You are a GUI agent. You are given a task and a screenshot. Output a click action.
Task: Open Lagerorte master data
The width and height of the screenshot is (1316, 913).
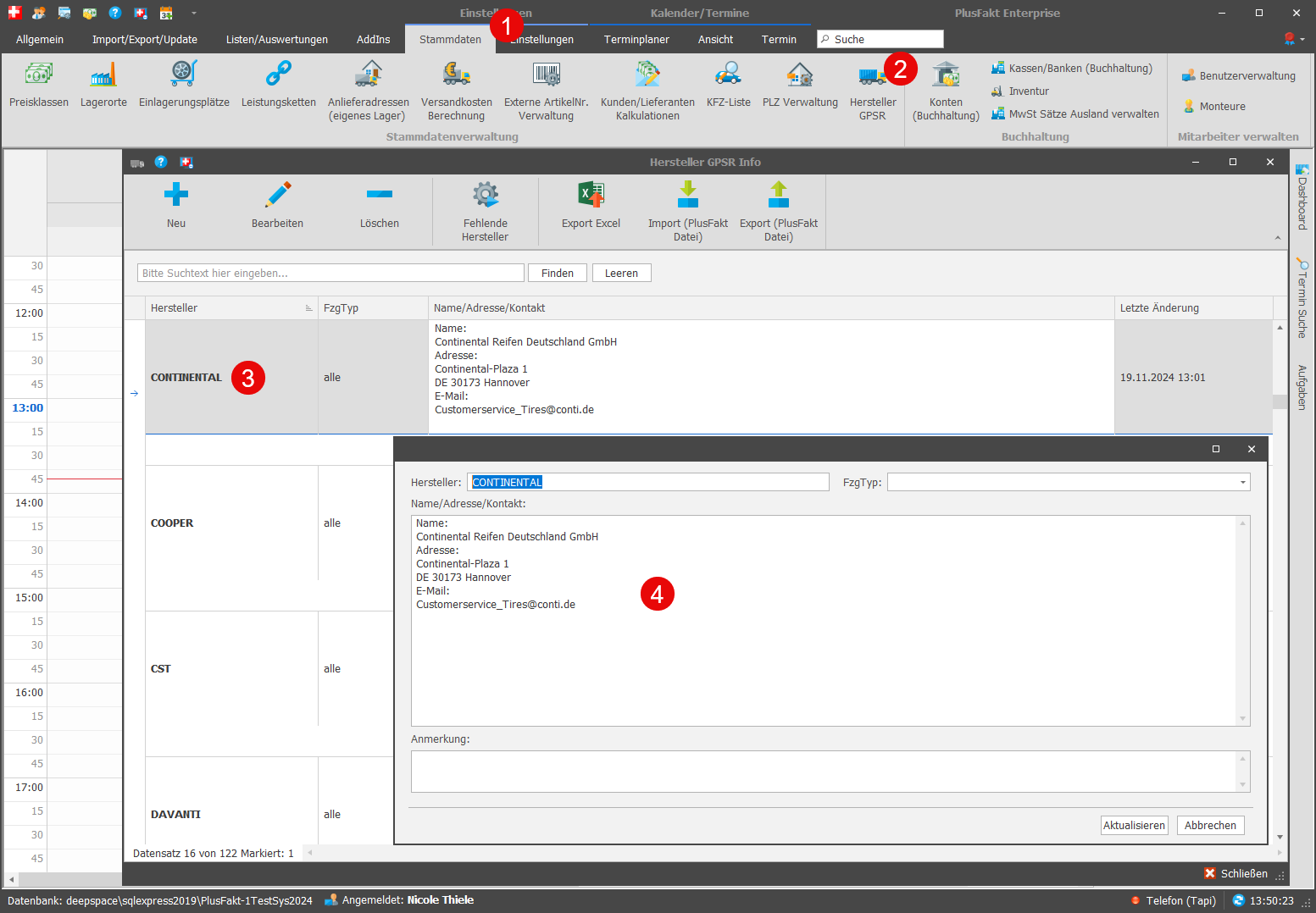point(103,85)
